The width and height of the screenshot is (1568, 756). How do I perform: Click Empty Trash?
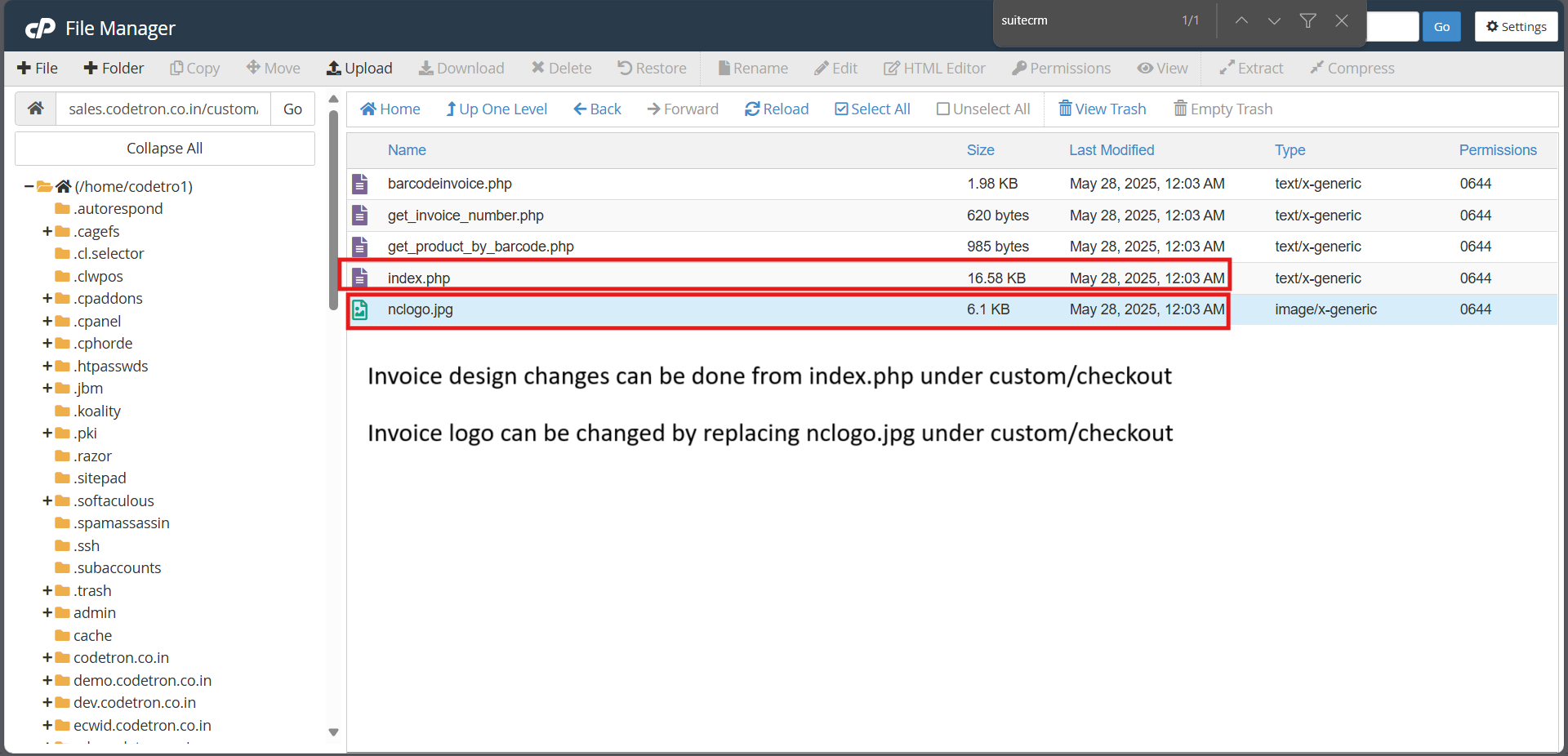[x=1223, y=109]
